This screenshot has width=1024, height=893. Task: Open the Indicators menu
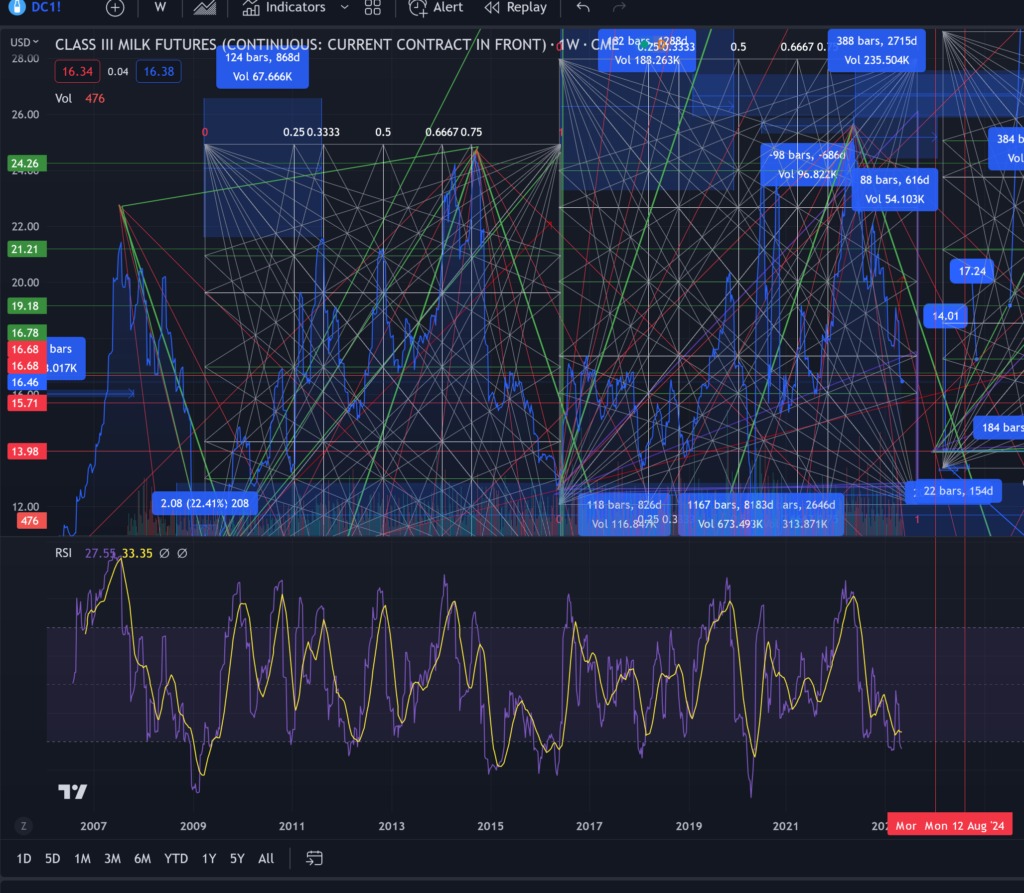284,8
